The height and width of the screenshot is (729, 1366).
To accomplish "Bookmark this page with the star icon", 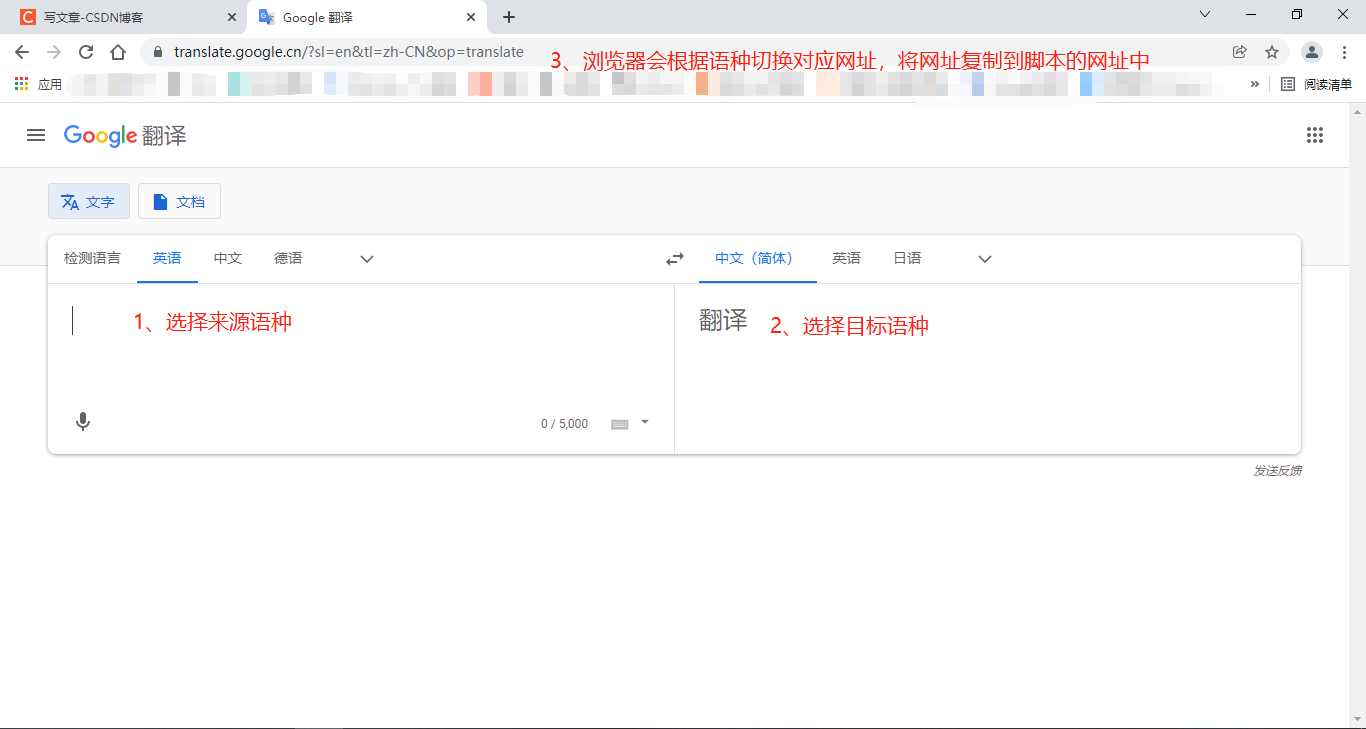I will coord(1271,51).
